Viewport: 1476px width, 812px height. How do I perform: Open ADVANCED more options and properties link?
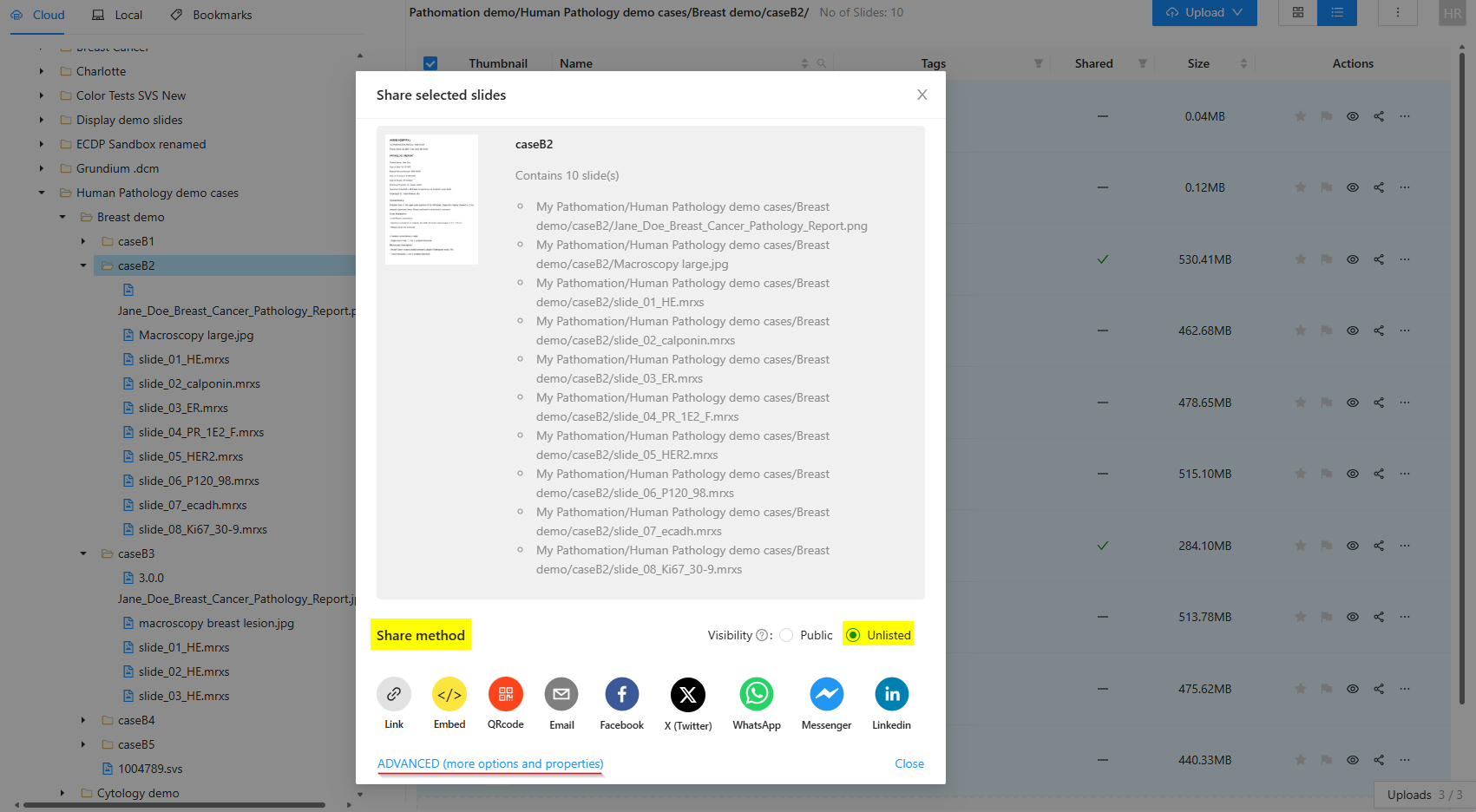[490, 763]
